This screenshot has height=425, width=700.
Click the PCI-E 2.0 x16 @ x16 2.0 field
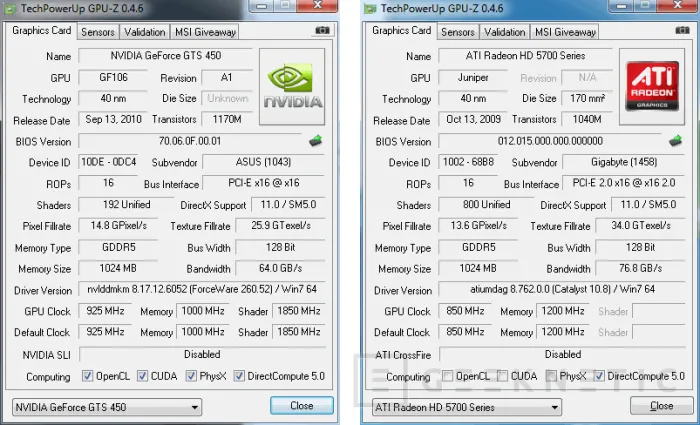pyautogui.click(x=624, y=183)
